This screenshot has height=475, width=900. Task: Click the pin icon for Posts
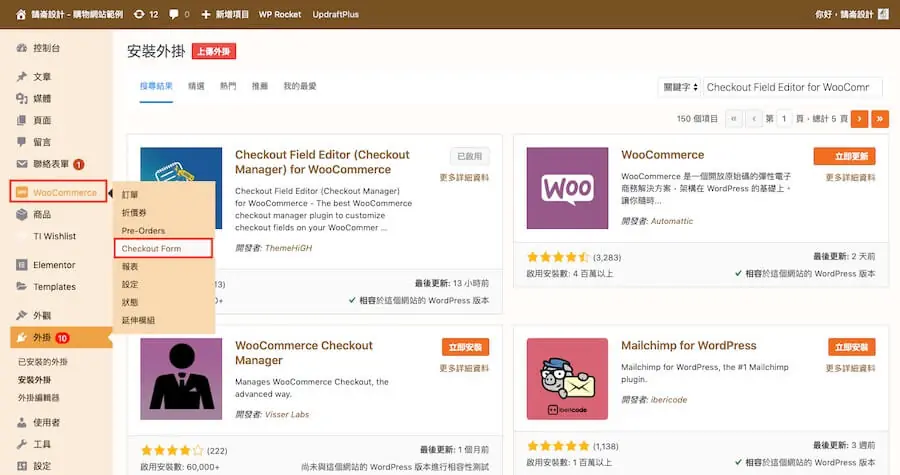click(22, 76)
